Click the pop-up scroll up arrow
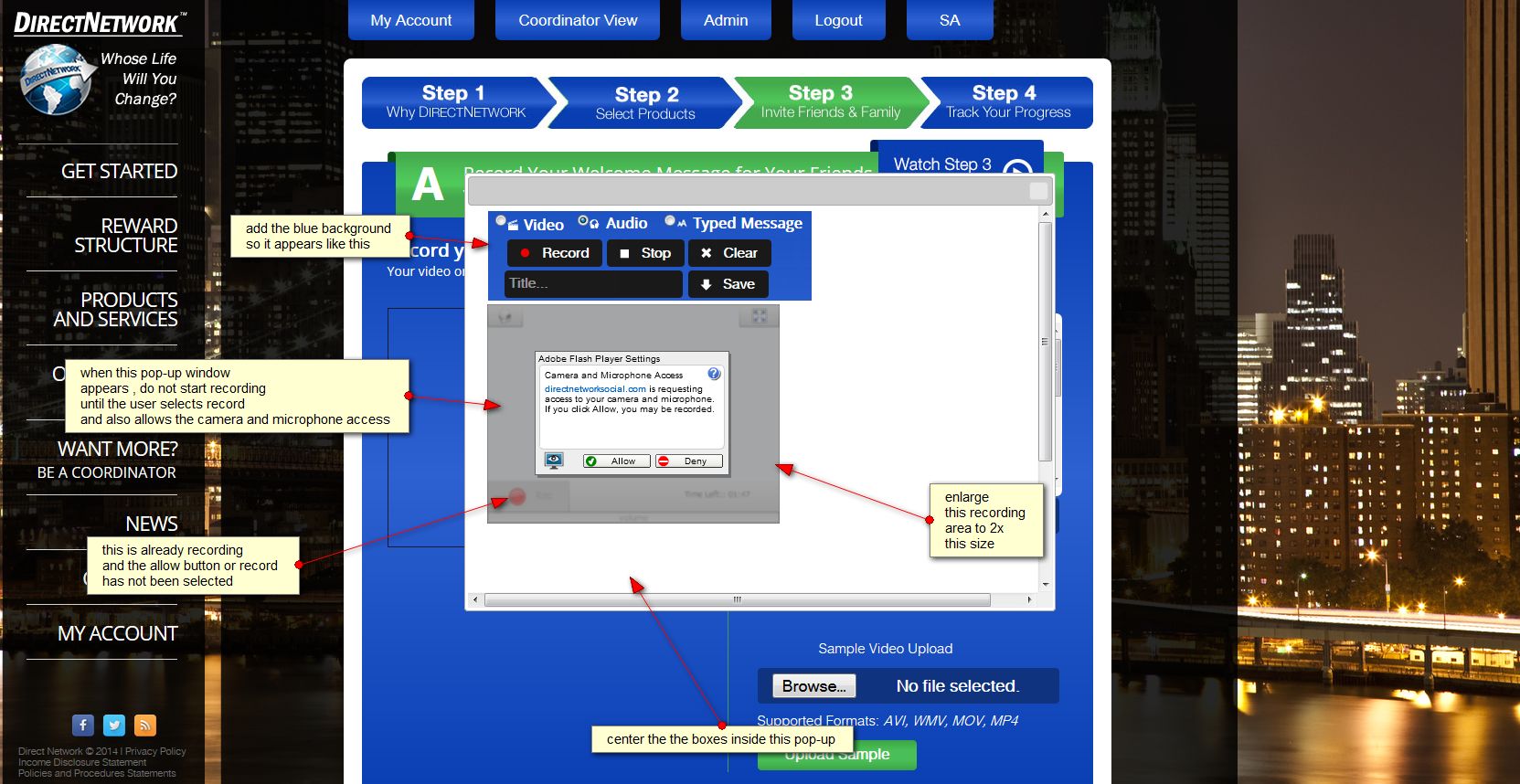Viewport: 1520px width, 784px height. tap(1046, 214)
